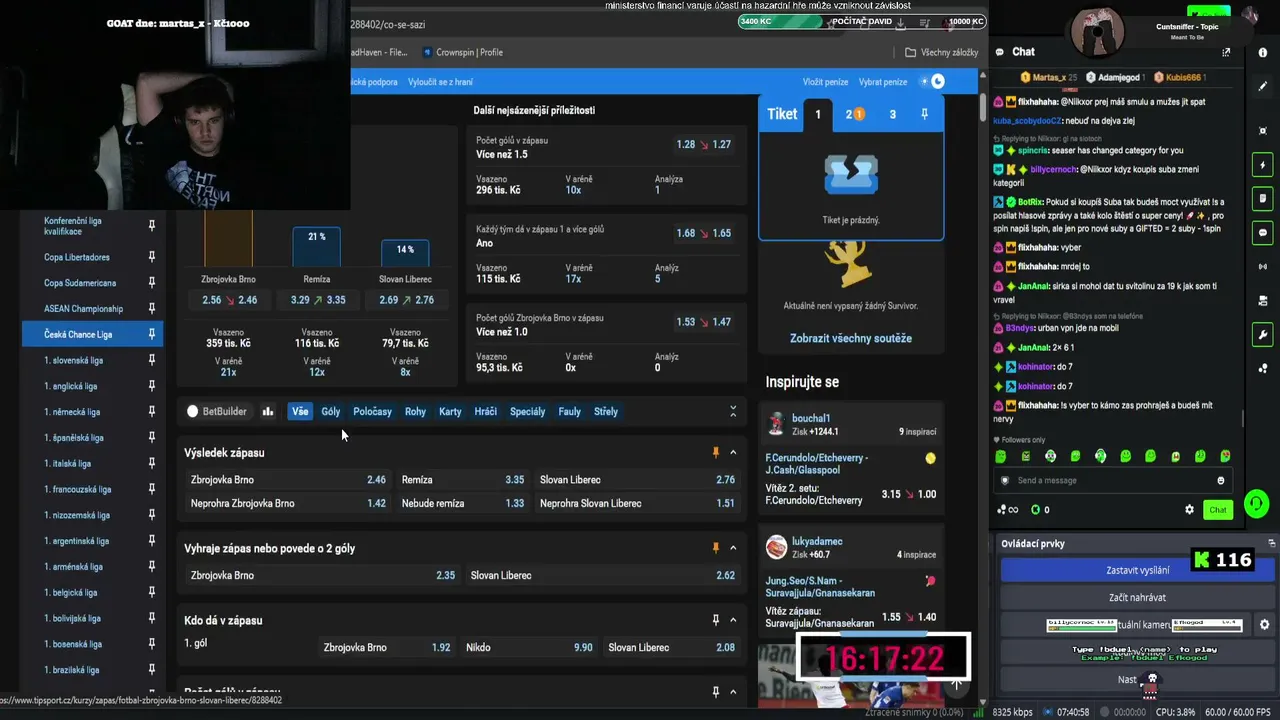Viewport: 1280px width, 720px height.
Task: Pin the Vyhraje zápas nebo povede market
Action: pos(715,548)
